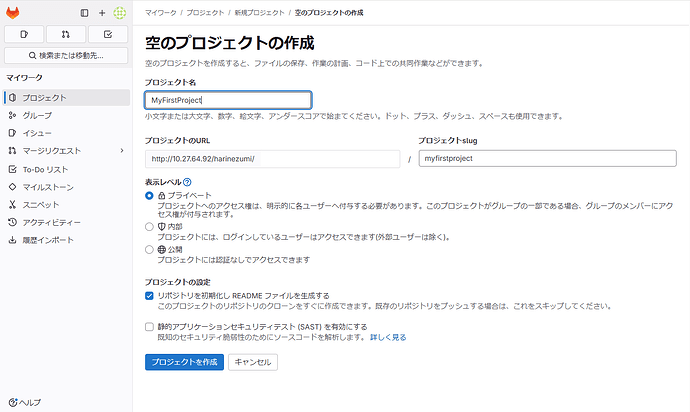
Task: Open To-Do list shortcut icon
Action: pyautogui.click(x=108, y=33)
